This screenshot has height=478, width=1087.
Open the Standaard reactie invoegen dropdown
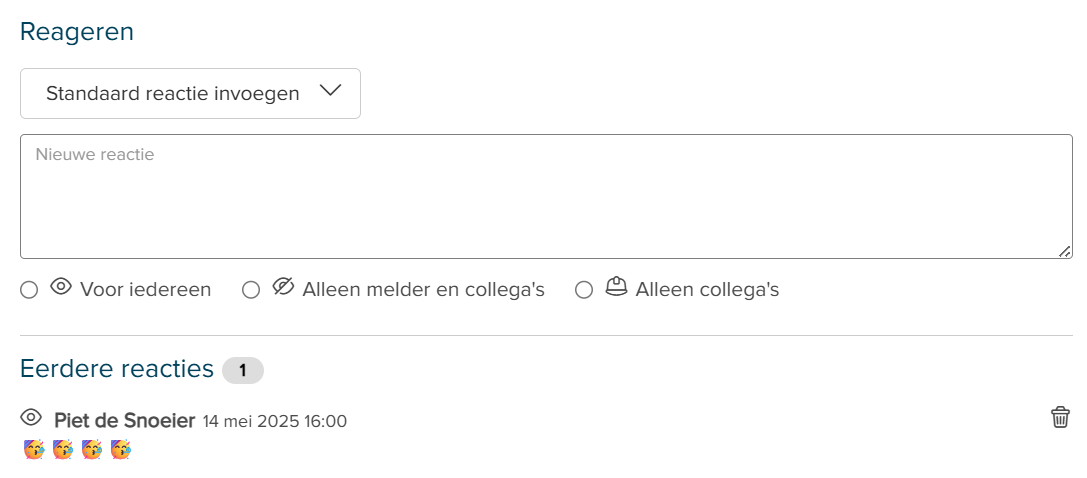click(191, 94)
